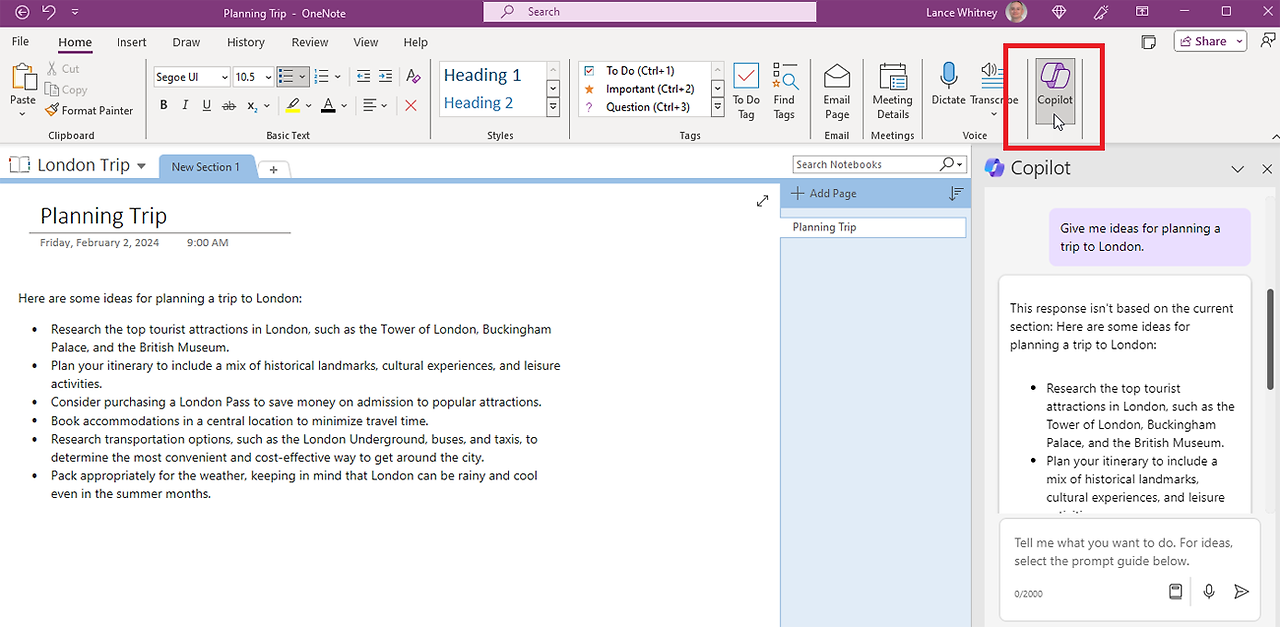The height and width of the screenshot is (627, 1280).
Task: Open Meeting Details
Action: (892, 92)
